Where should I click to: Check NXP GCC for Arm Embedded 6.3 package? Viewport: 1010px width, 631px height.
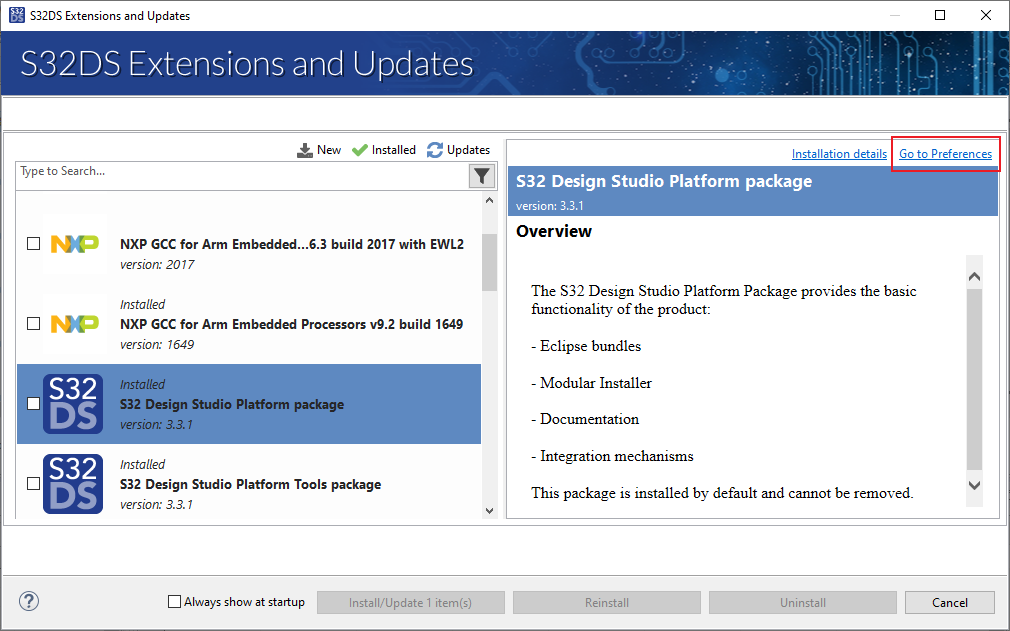[x=33, y=243]
